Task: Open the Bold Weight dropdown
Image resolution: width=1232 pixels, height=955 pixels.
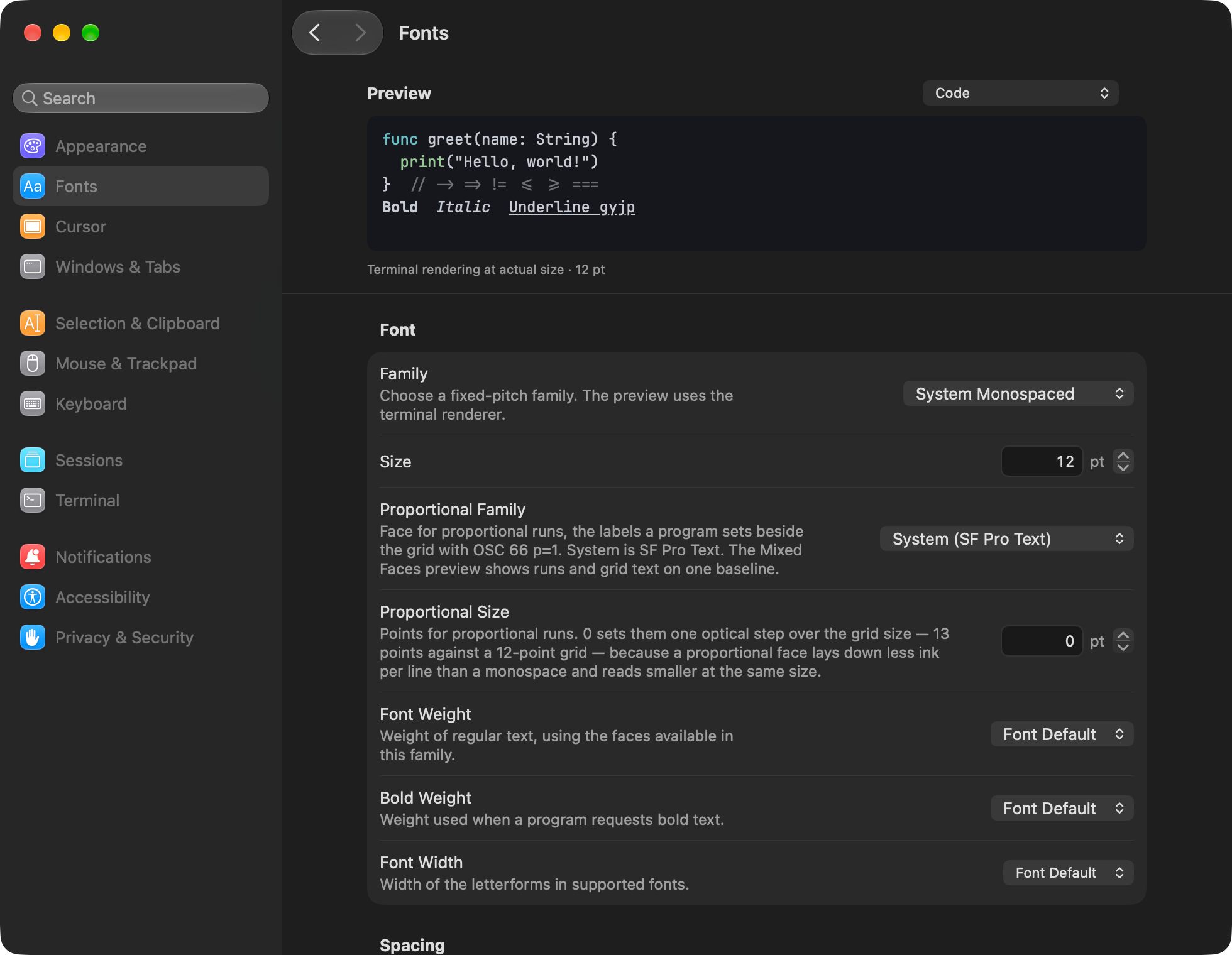Action: [1062, 809]
